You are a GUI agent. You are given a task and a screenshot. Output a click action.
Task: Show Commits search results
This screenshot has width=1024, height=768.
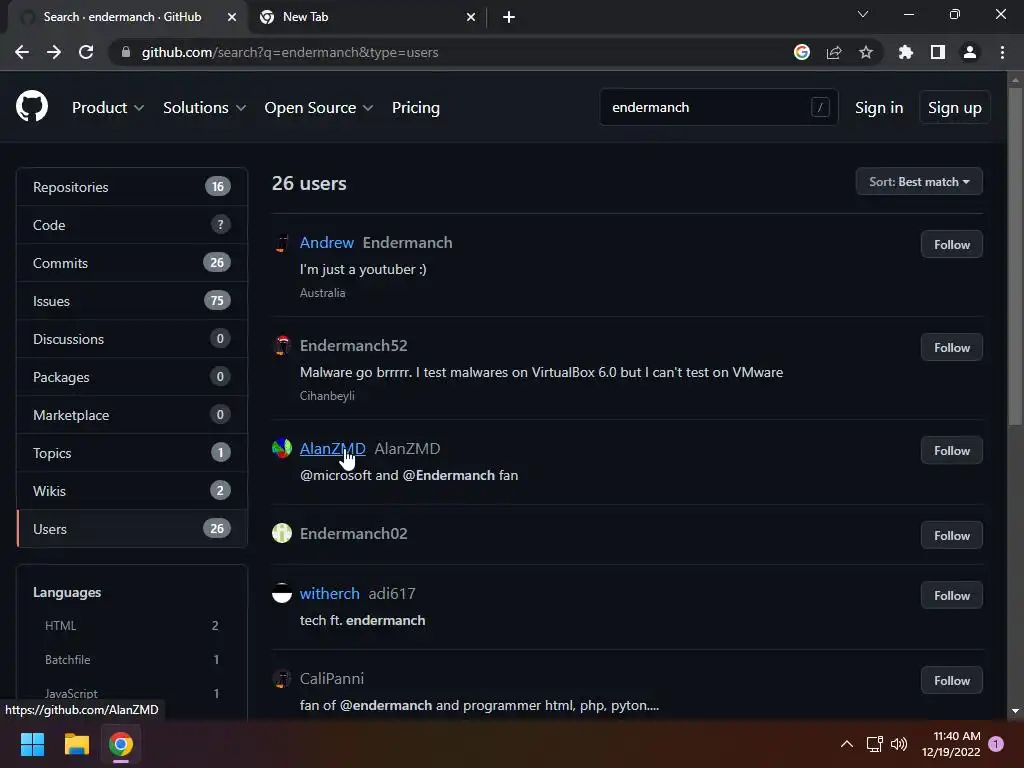click(x=132, y=263)
